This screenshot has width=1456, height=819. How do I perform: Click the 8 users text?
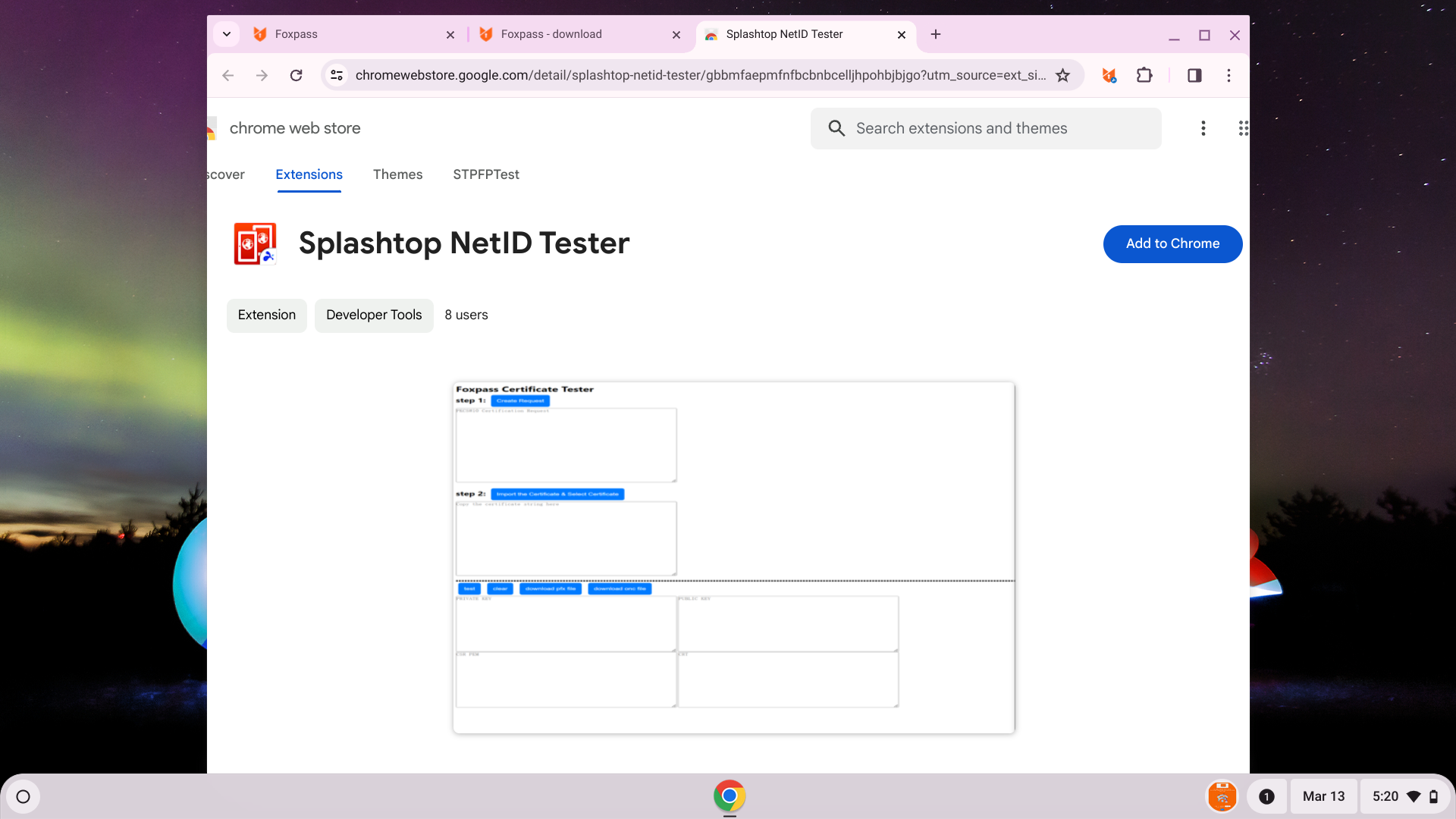[466, 315]
